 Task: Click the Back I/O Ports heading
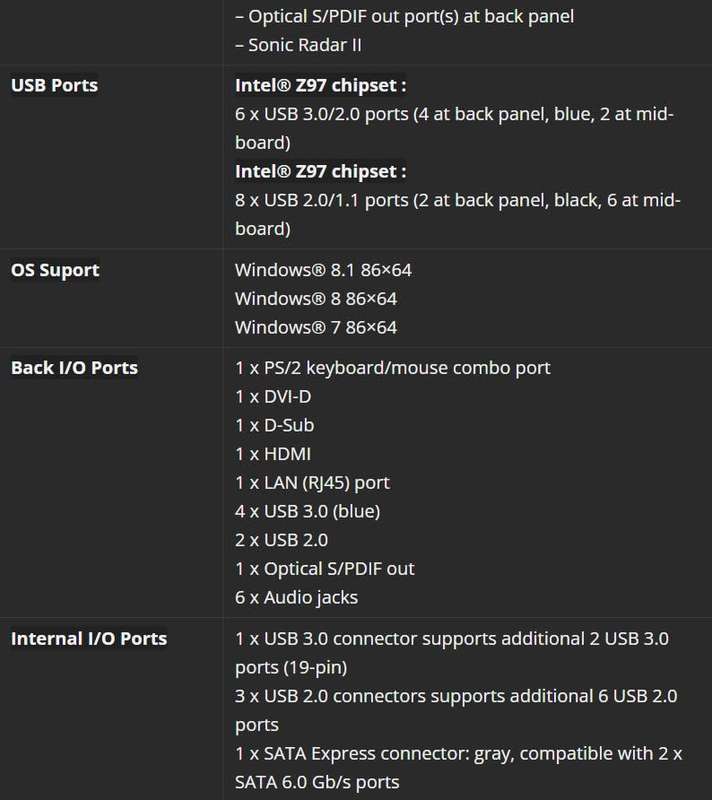[x=74, y=368]
